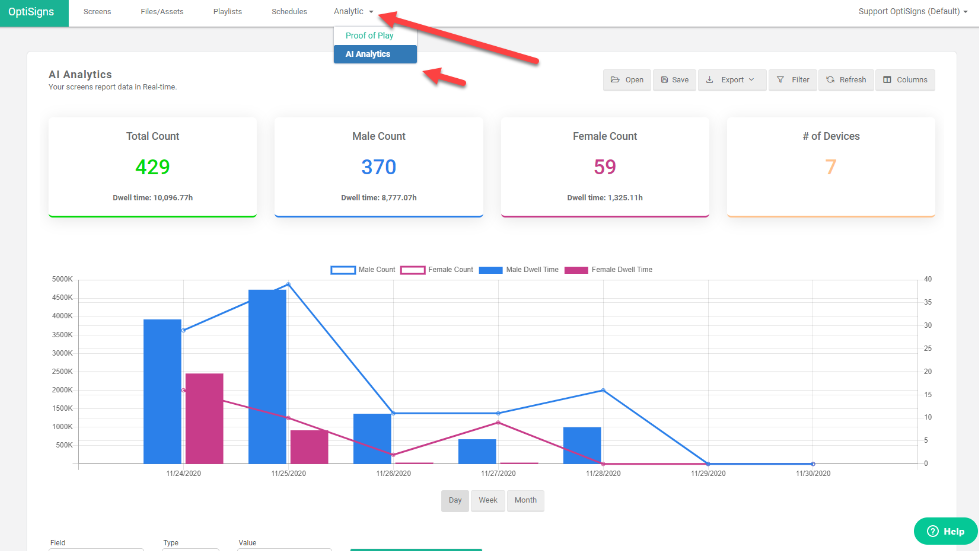Viewport: 979px width, 551px height.
Task: Expand the Export dropdown chevron
Action: tap(751, 80)
